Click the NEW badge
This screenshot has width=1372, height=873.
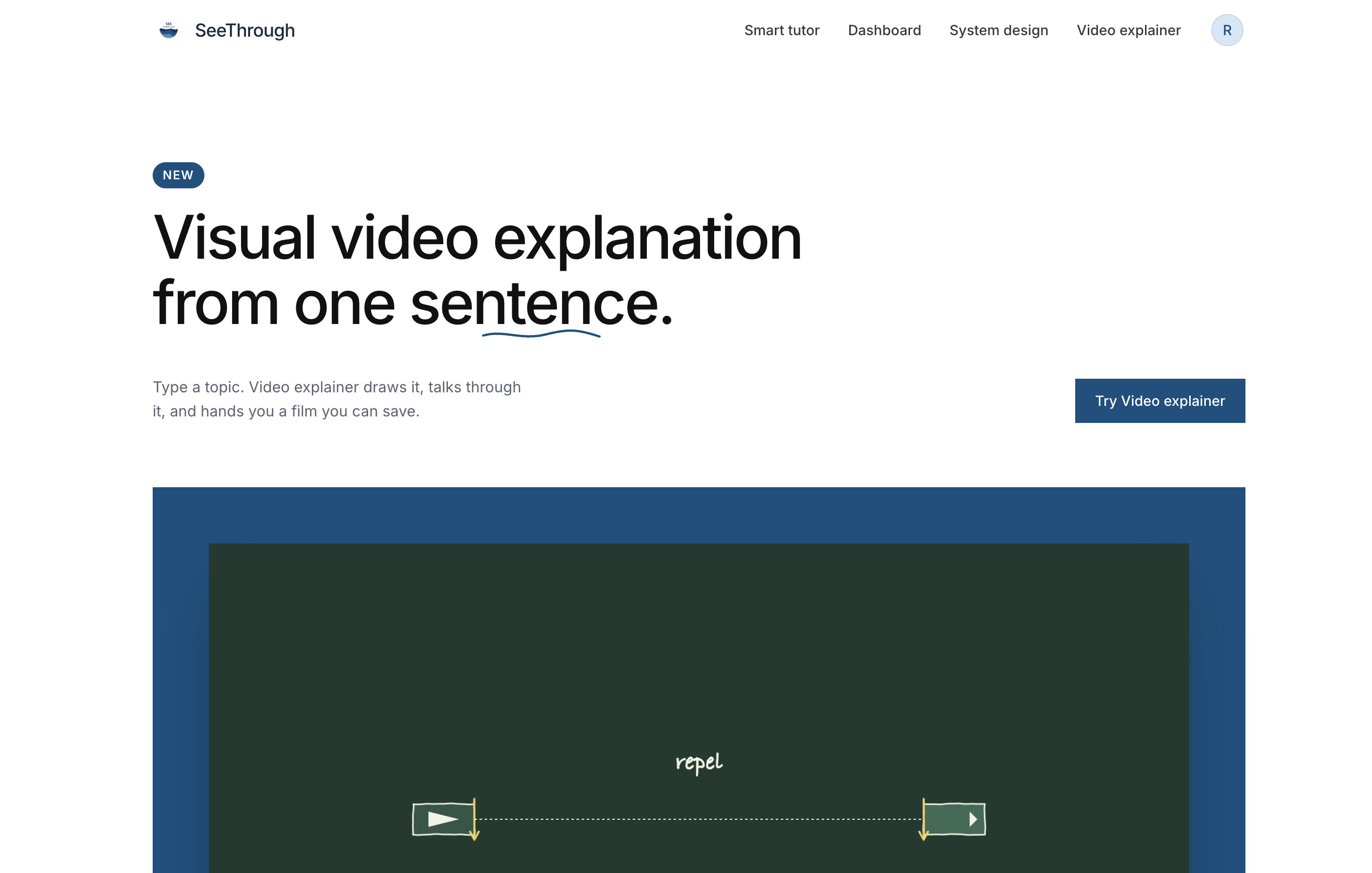(178, 175)
